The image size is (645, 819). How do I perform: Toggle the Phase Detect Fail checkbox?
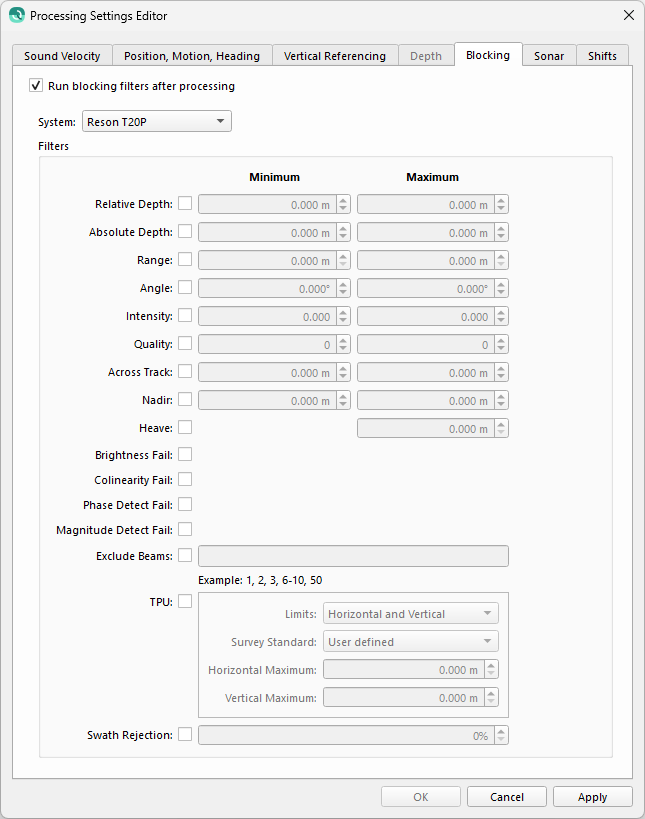coord(185,505)
